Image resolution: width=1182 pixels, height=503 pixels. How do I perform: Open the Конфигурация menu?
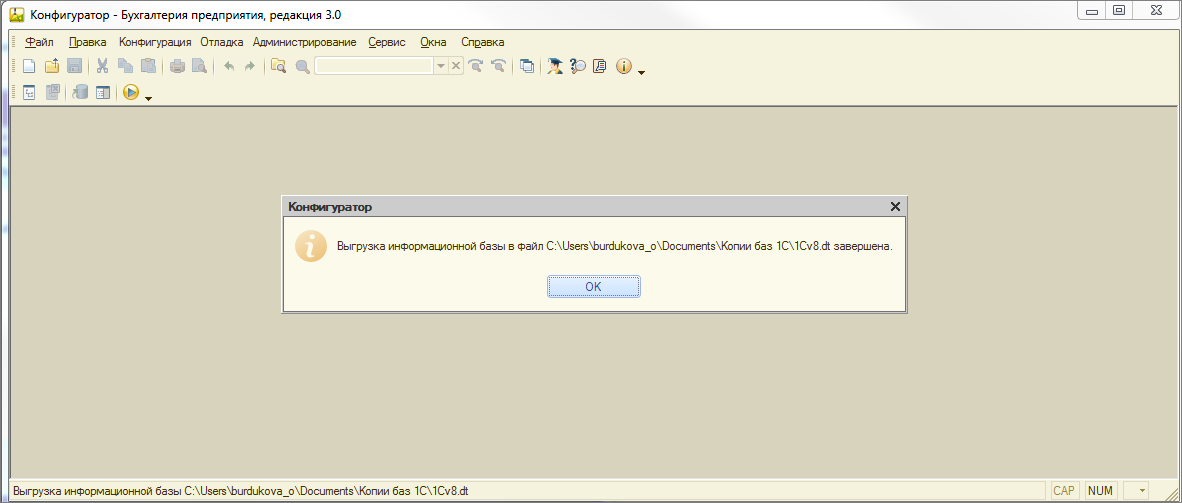click(155, 42)
